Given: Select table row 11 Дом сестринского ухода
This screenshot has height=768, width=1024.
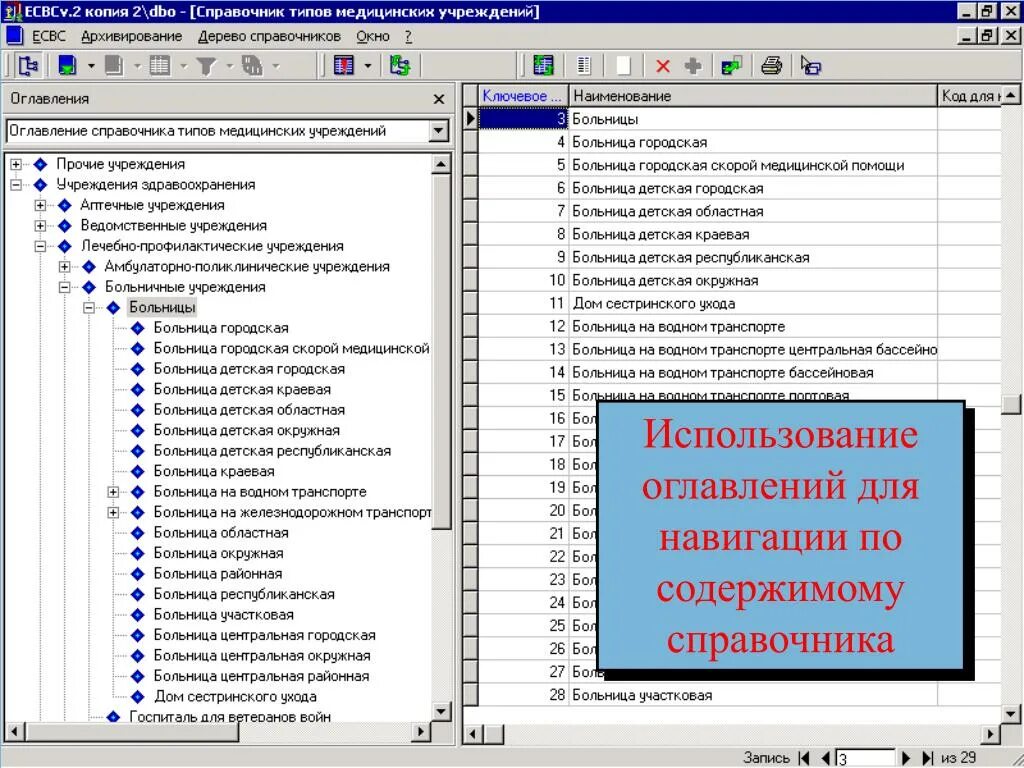Looking at the screenshot, I should [x=739, y=304].
